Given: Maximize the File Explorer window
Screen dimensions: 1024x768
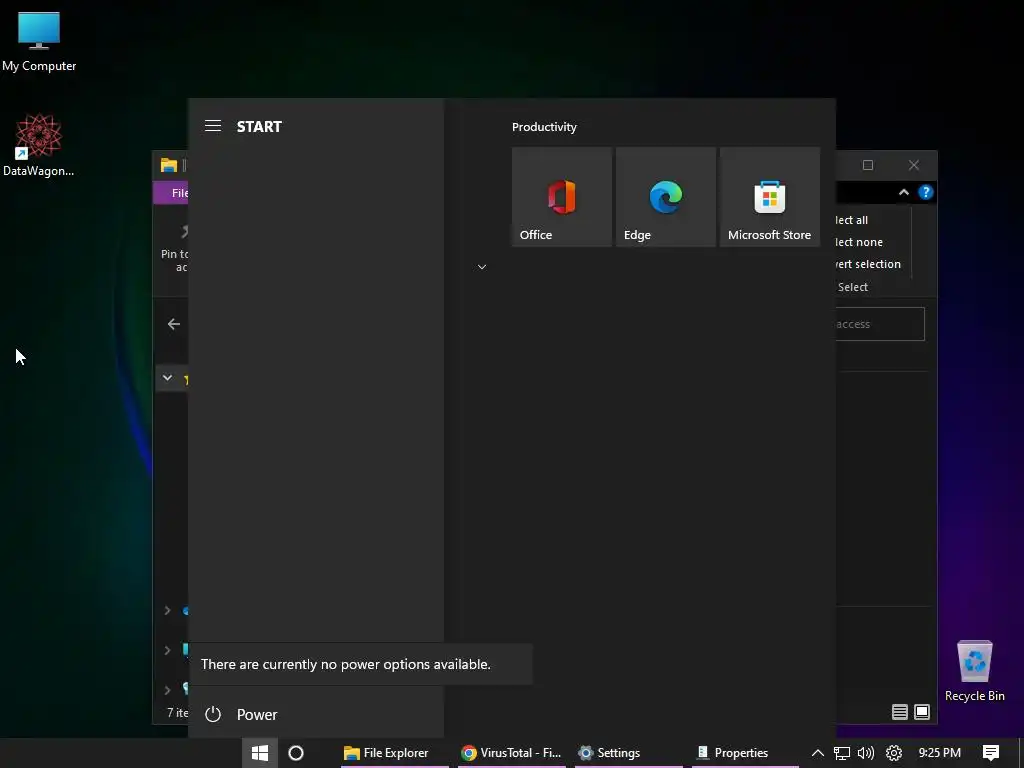Looking at the screenshot, I should (x=867, y=165).
